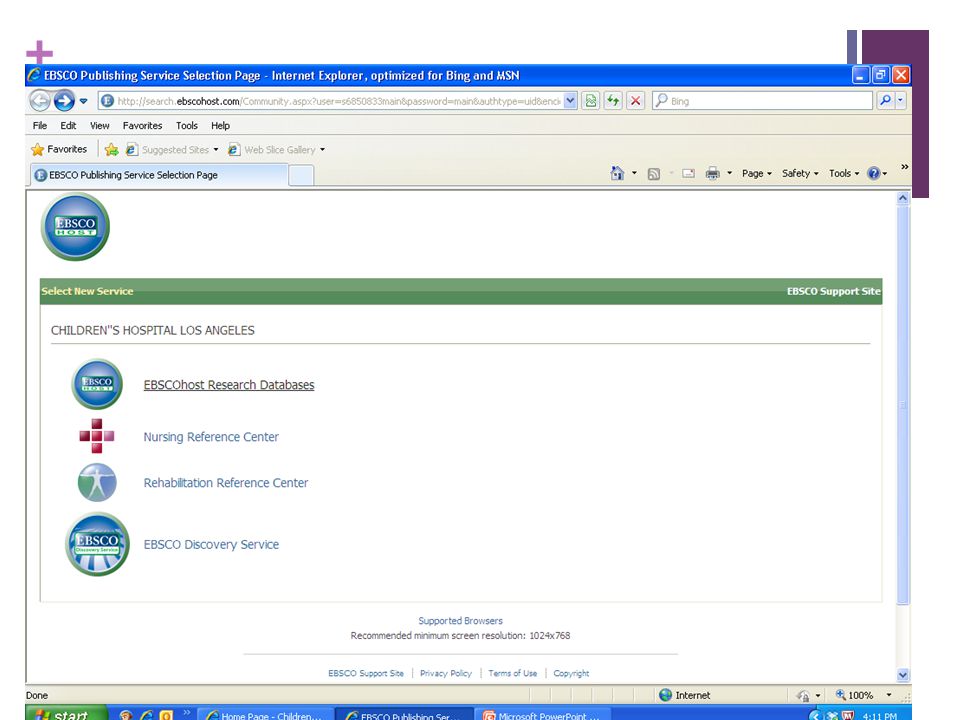960x720 pixels.
Task: Open the Help menu
Action: click(220, 126)
